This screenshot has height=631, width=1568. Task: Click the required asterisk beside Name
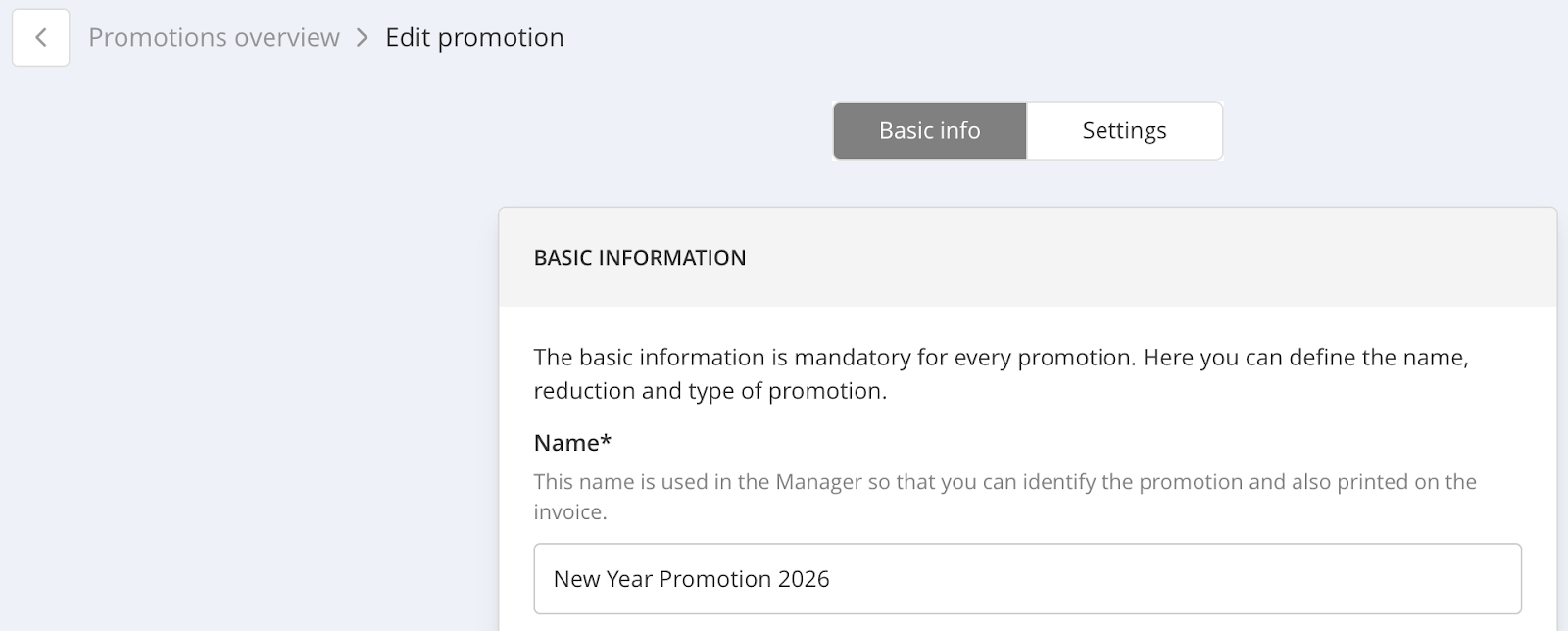[x=607, y=441]
